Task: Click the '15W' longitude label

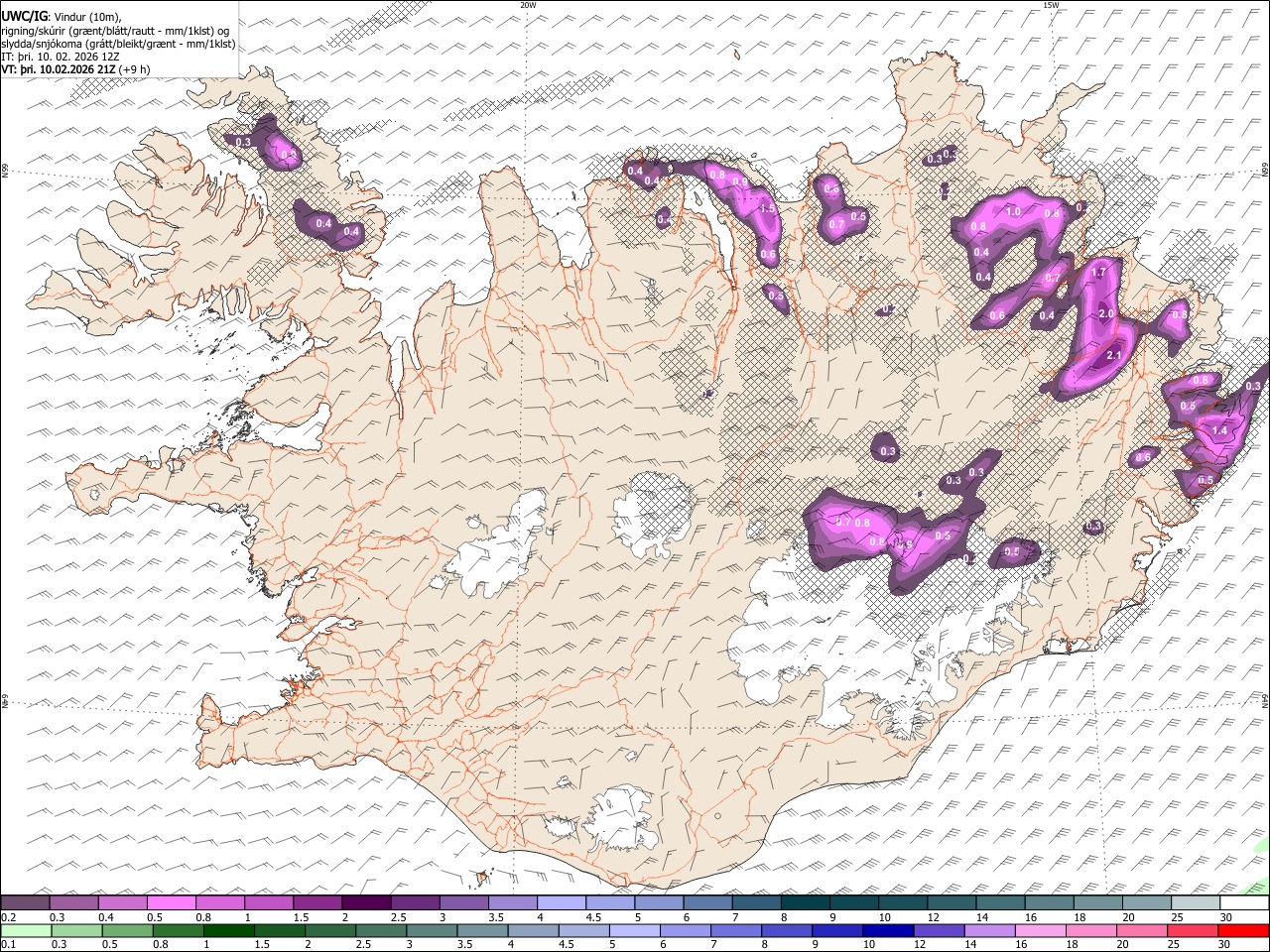Action: click(x=1050, y=5)
